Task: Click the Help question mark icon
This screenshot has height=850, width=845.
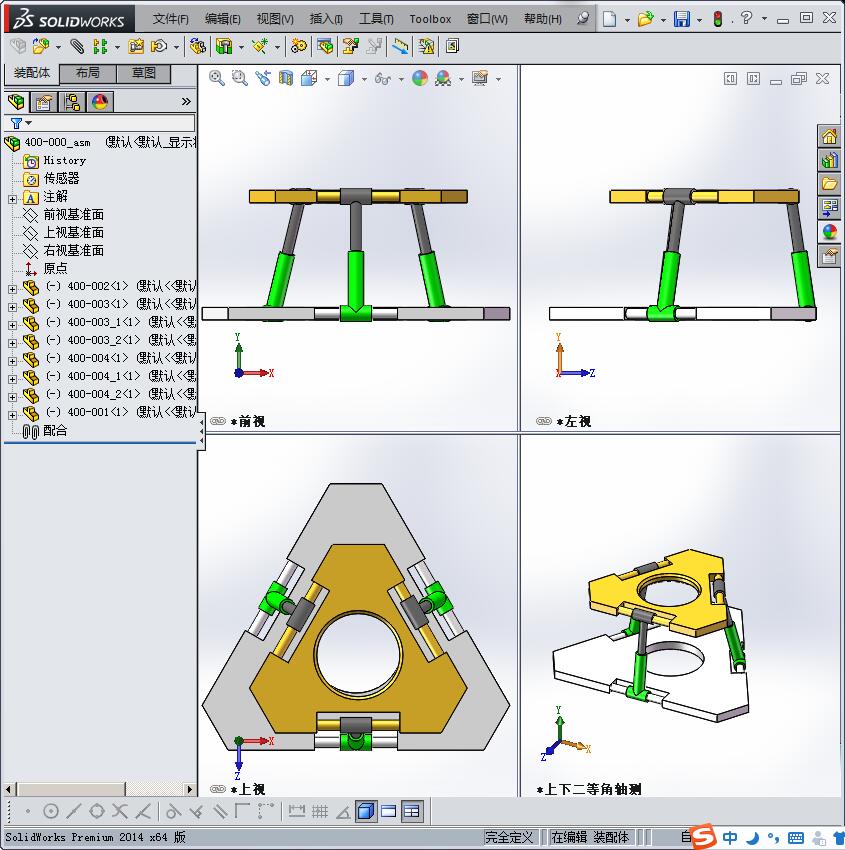Action: (x=746, y=18)
